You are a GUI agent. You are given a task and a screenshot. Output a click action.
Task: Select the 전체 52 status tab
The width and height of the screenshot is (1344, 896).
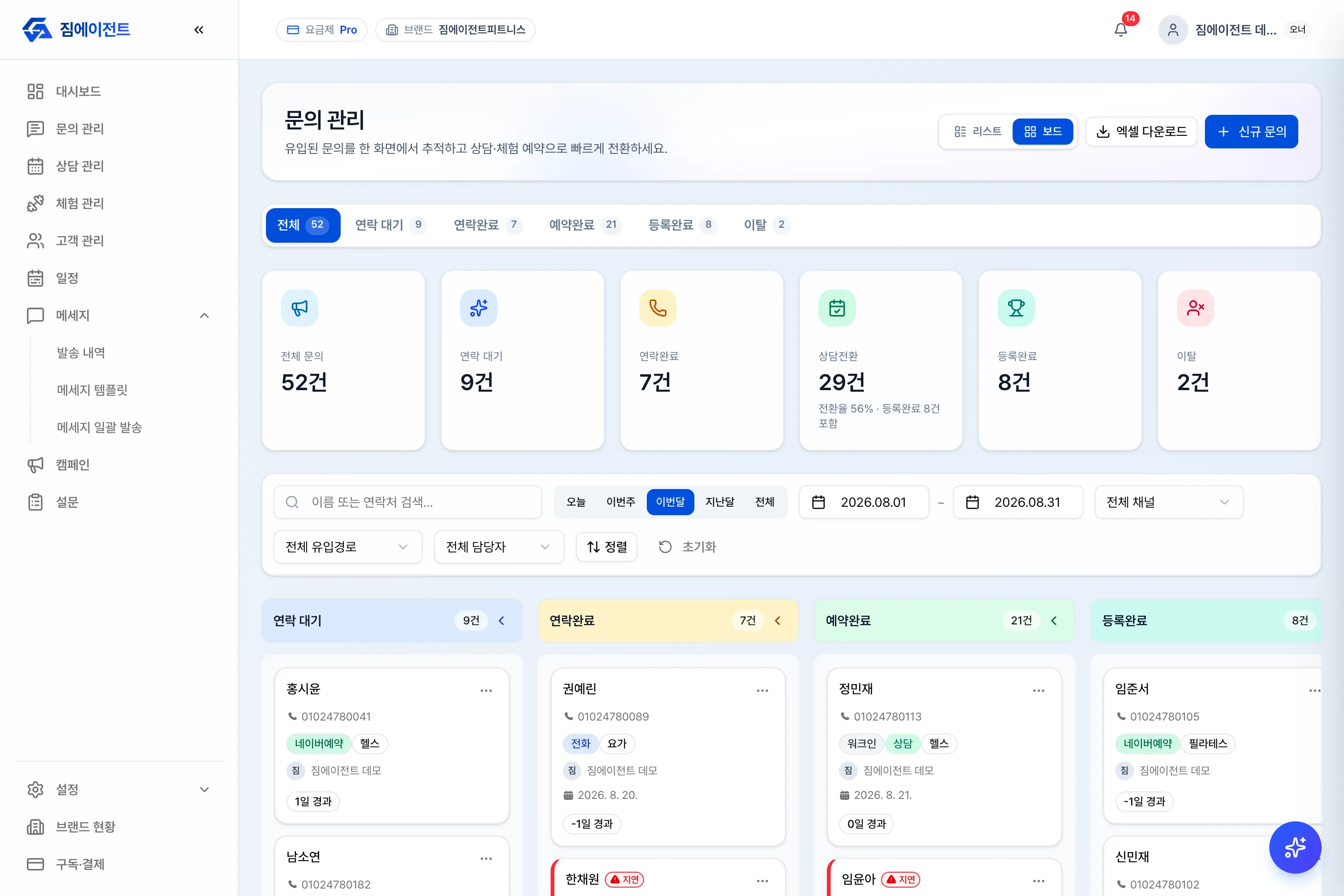[x=303, y=225]
